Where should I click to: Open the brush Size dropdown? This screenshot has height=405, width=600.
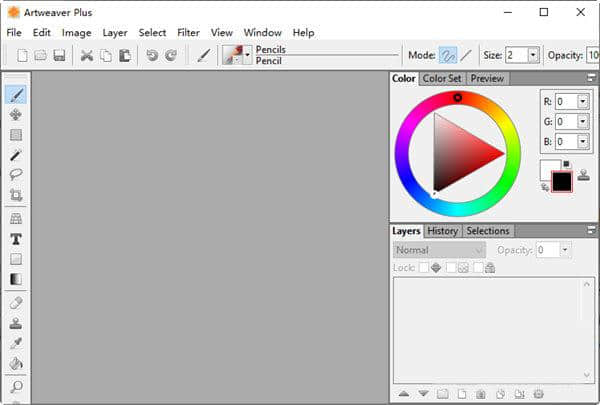tap(533, 55)
